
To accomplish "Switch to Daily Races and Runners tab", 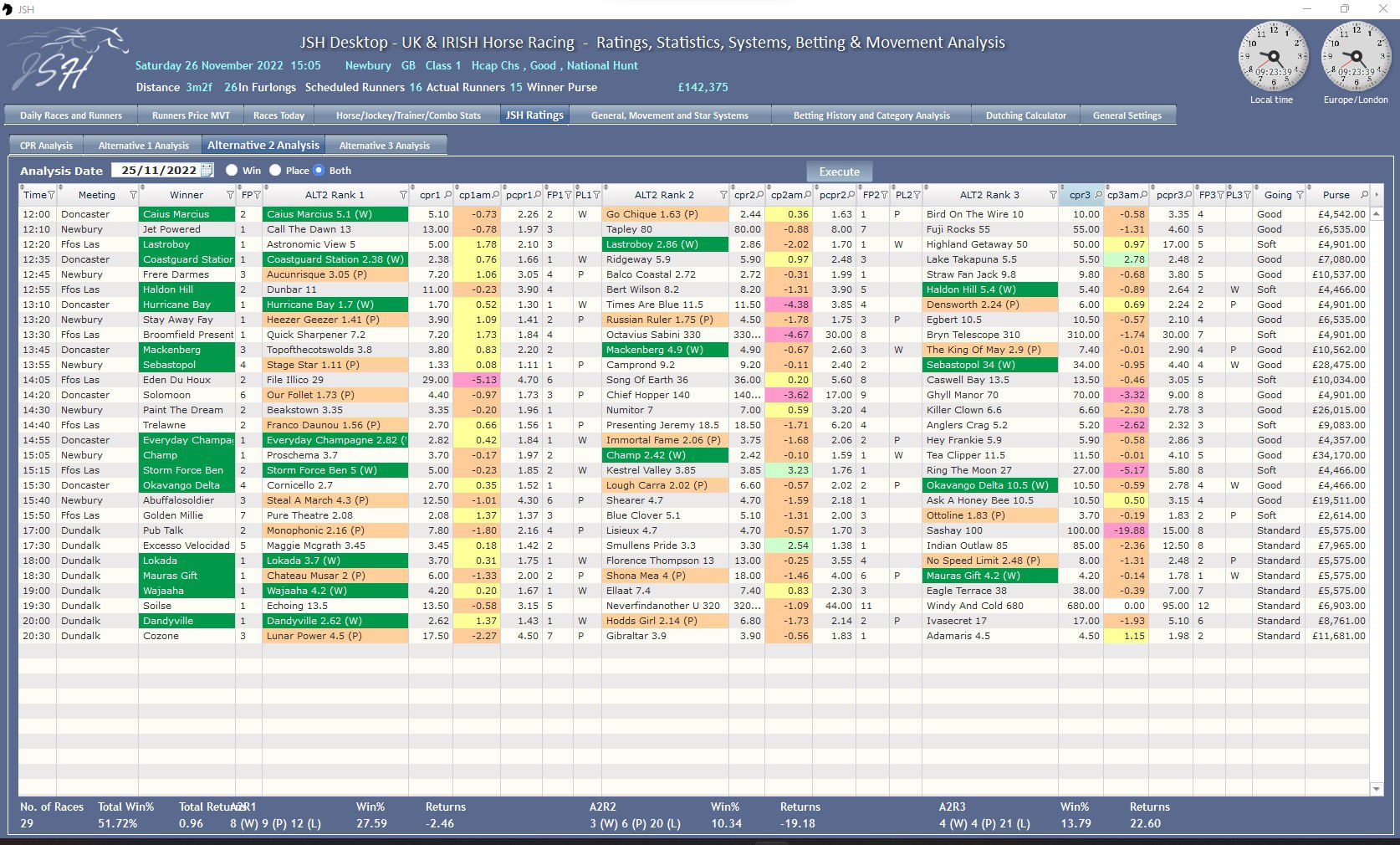I will coord(71,115).
